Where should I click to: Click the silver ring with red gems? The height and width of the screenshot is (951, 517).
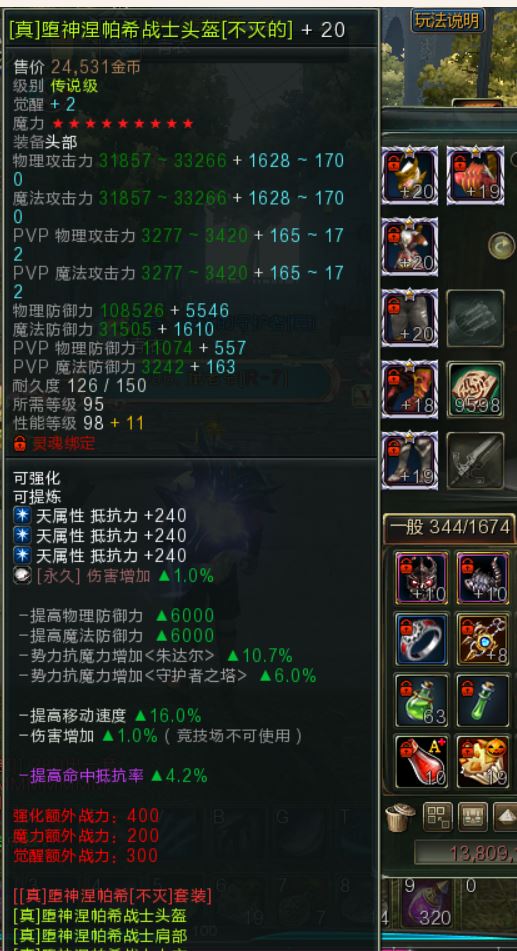click(x=422, y=639)
